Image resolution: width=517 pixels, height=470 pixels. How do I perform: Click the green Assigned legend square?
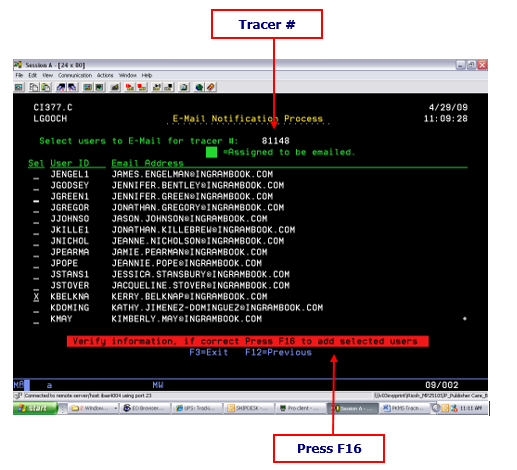(x=211, y=152)
